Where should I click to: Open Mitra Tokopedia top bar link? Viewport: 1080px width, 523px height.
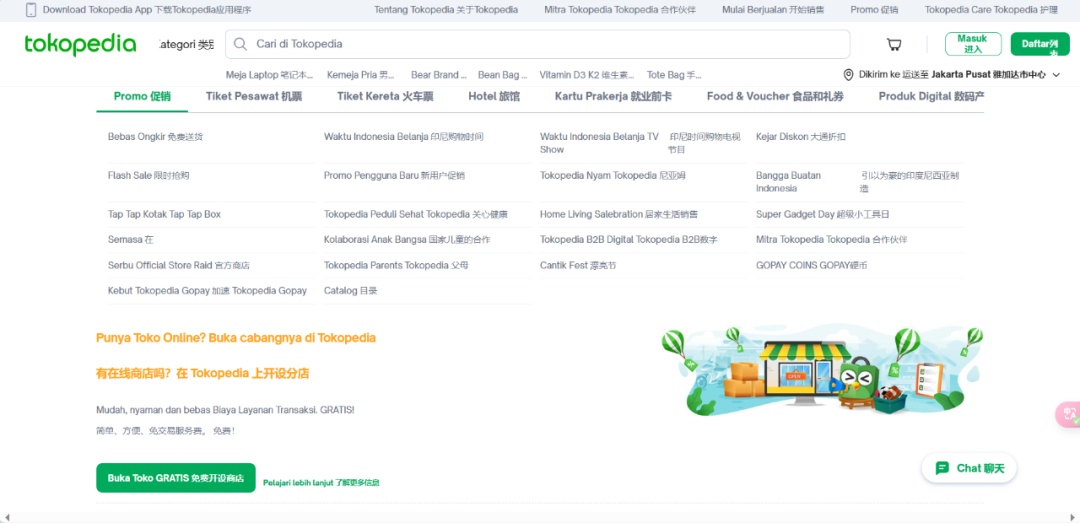pyautogui.click(x=620, y=10)
